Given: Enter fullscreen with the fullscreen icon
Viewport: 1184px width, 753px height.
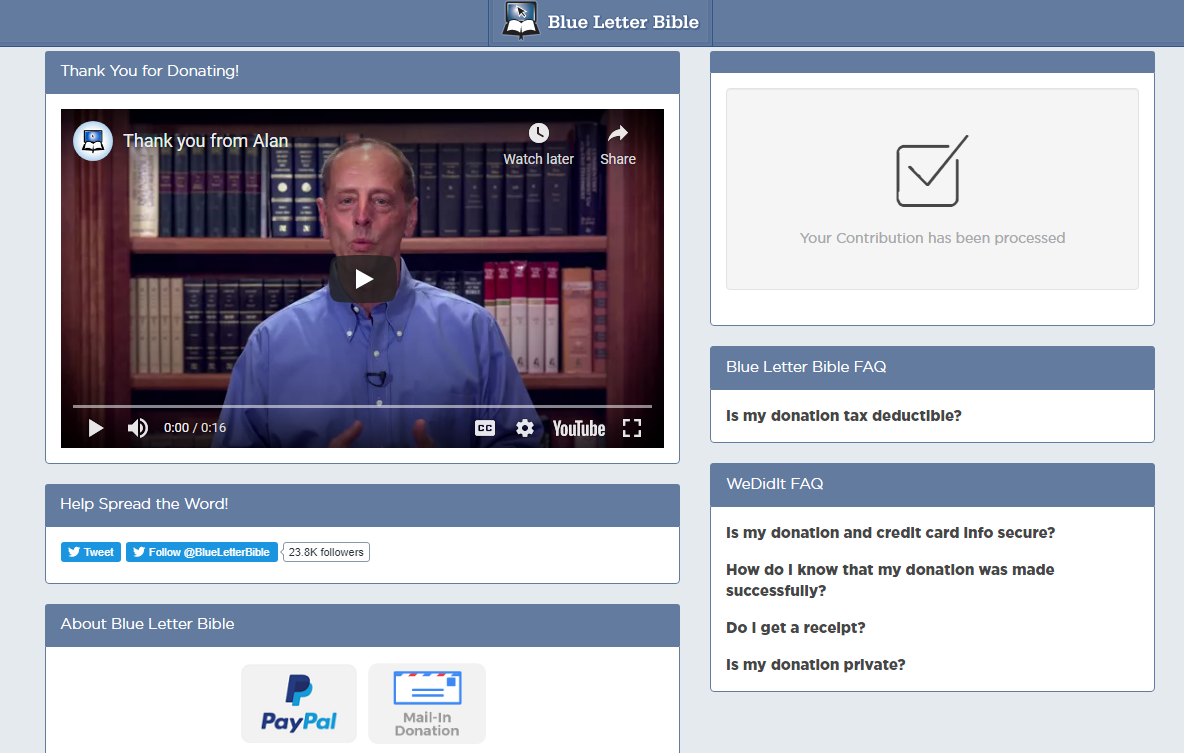Looking at the screenshot, I should pyautogui.click(x=632, y=428).
